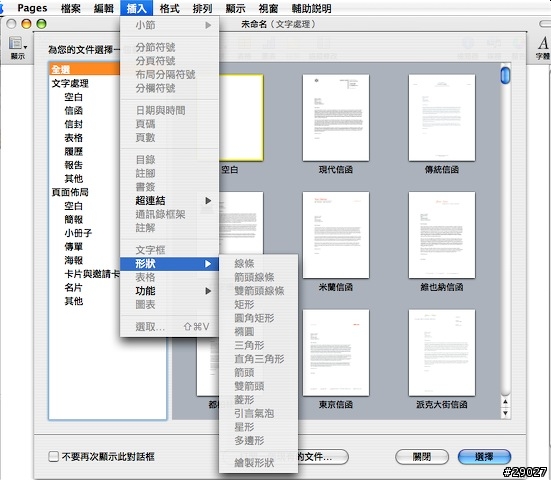Select 傳單 category

click(73, 247)
